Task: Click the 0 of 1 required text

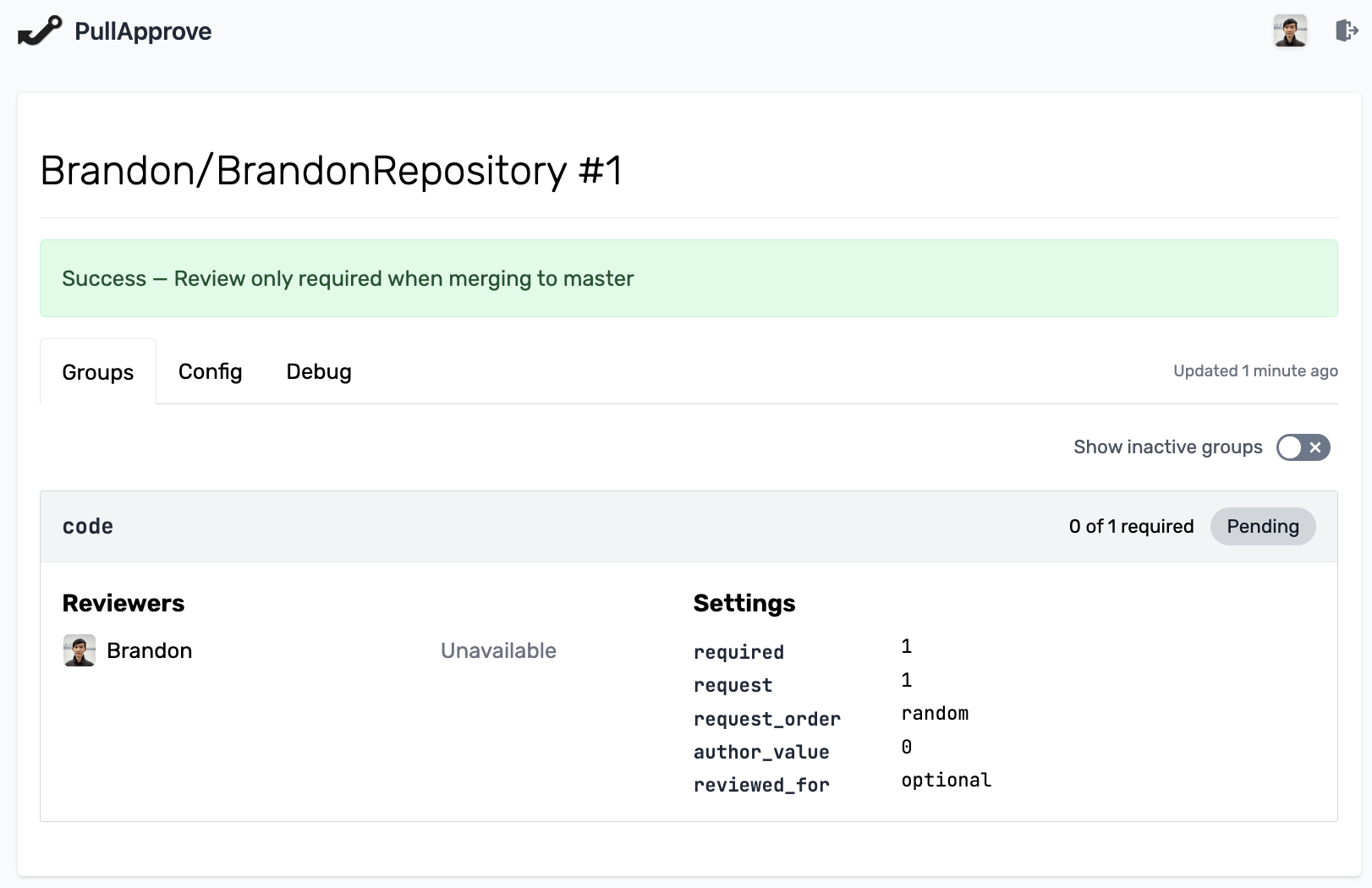Action: pos(1131,526)
